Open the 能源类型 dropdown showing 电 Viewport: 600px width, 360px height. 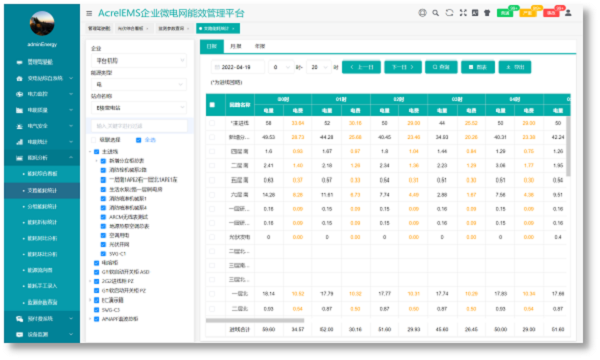(139, 85)
